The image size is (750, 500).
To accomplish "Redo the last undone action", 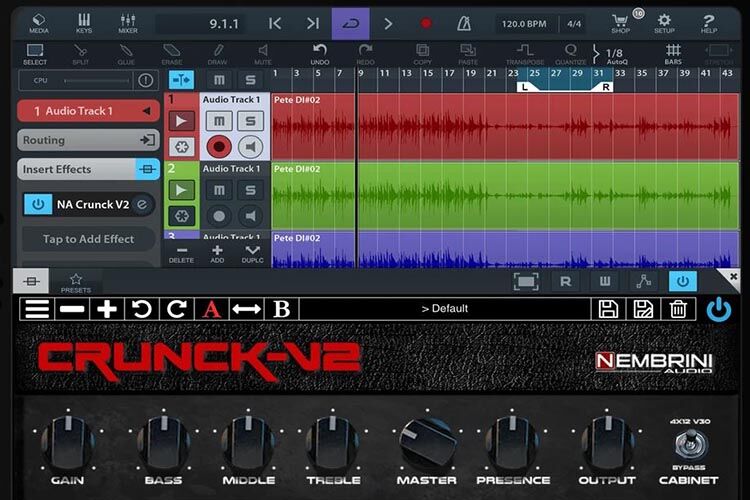I will [365, 54].
